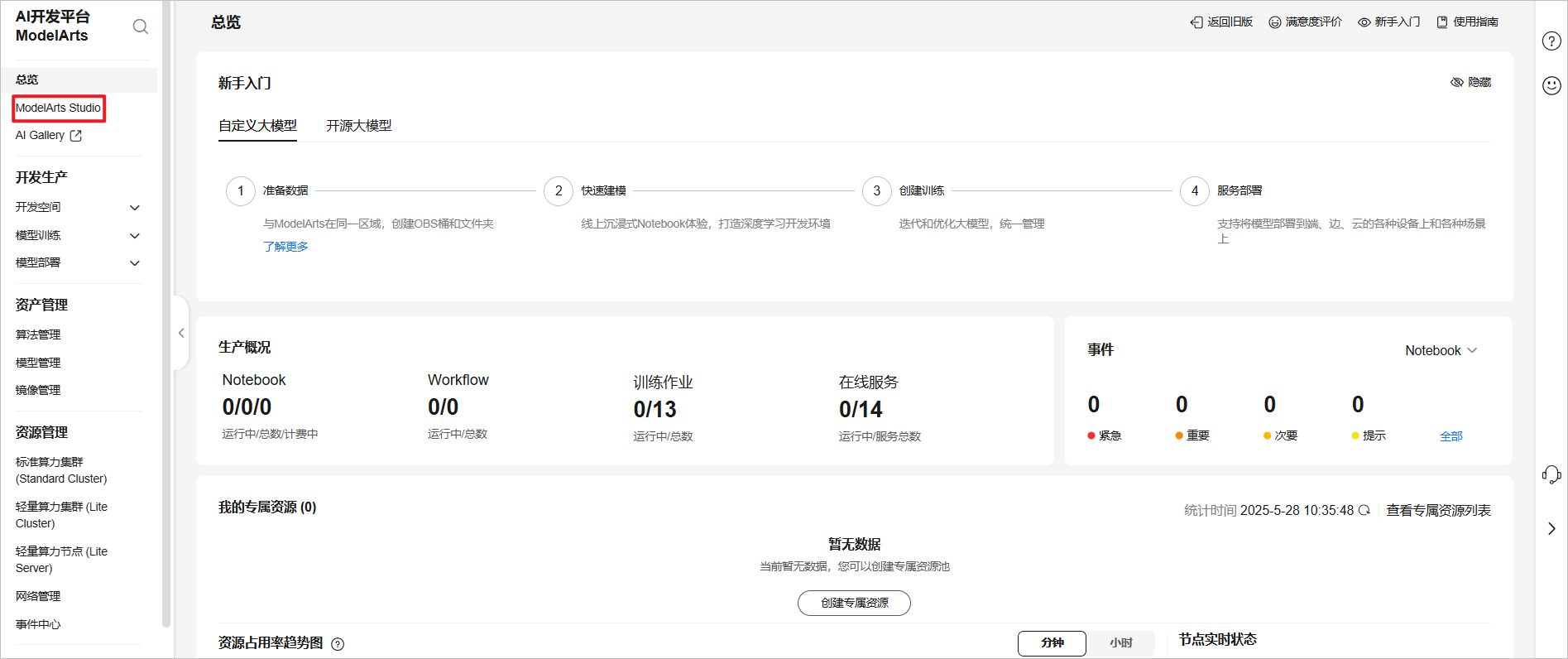Screen dimensions: 1568x659
Task: Click the 次要 event count
Action: pos(1269,405)
